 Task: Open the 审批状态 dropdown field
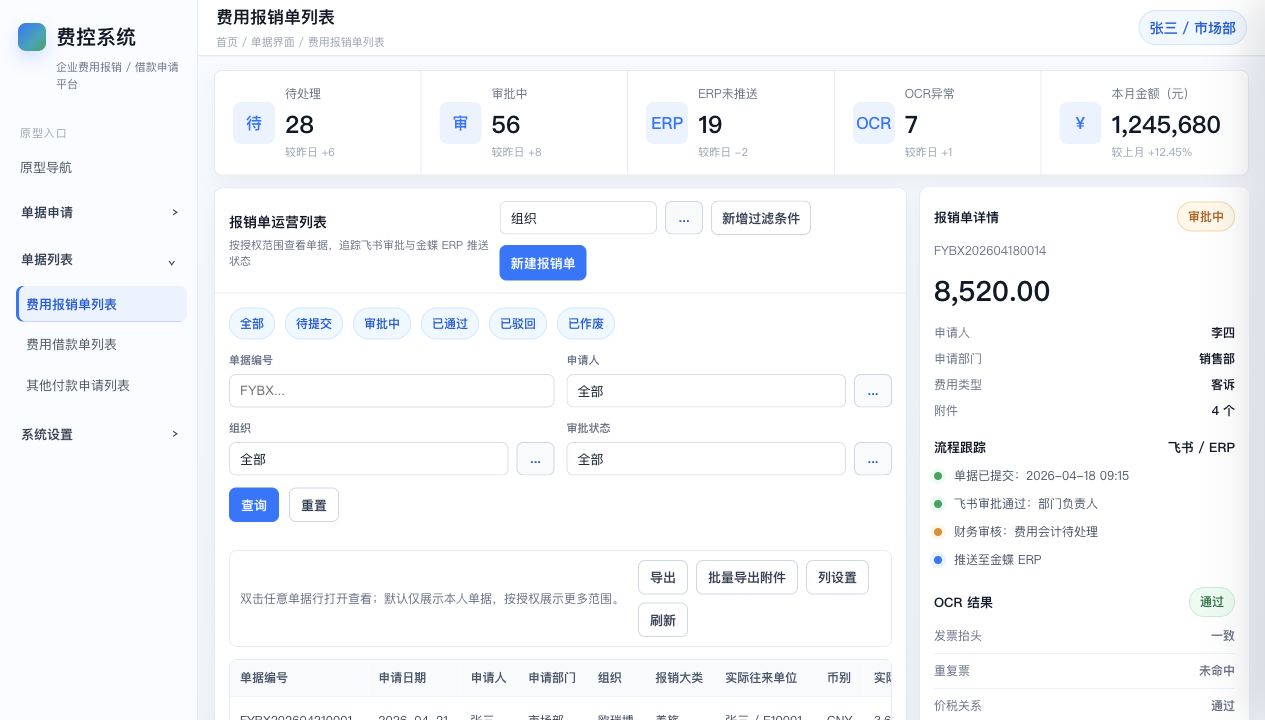pyautogui.click(x=706, y=459)
